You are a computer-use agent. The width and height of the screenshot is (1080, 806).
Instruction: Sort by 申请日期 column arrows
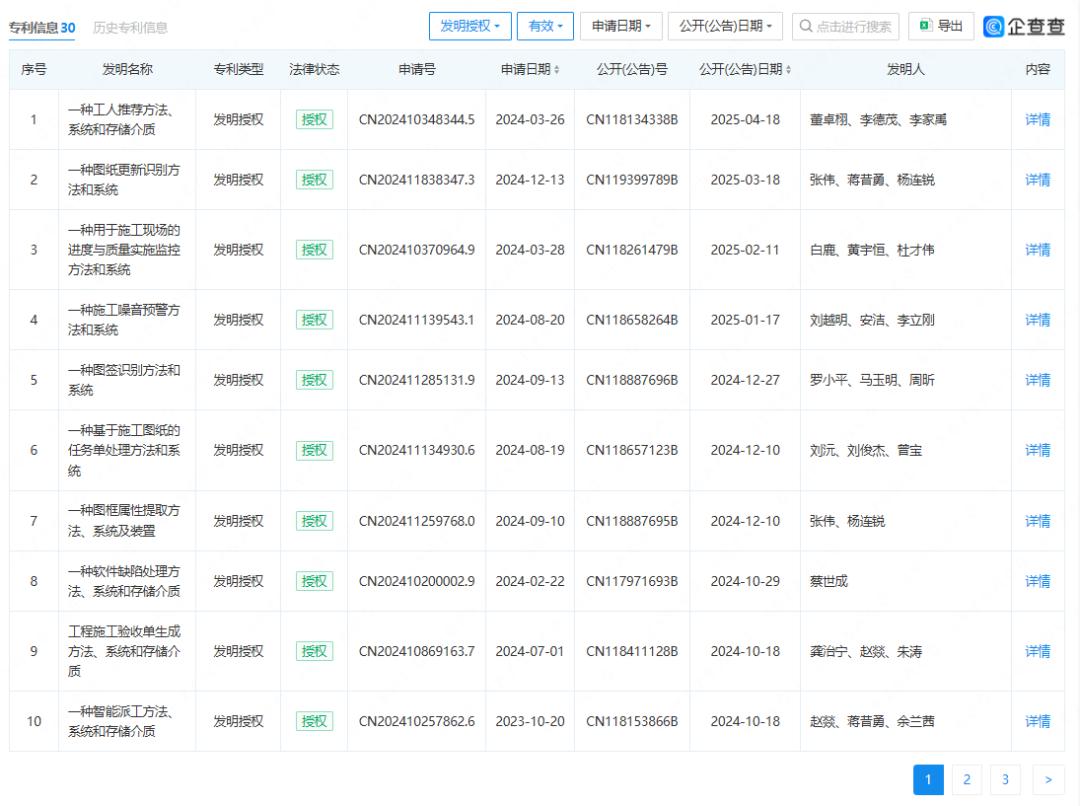pyautogui.click(x=557, y=70)
